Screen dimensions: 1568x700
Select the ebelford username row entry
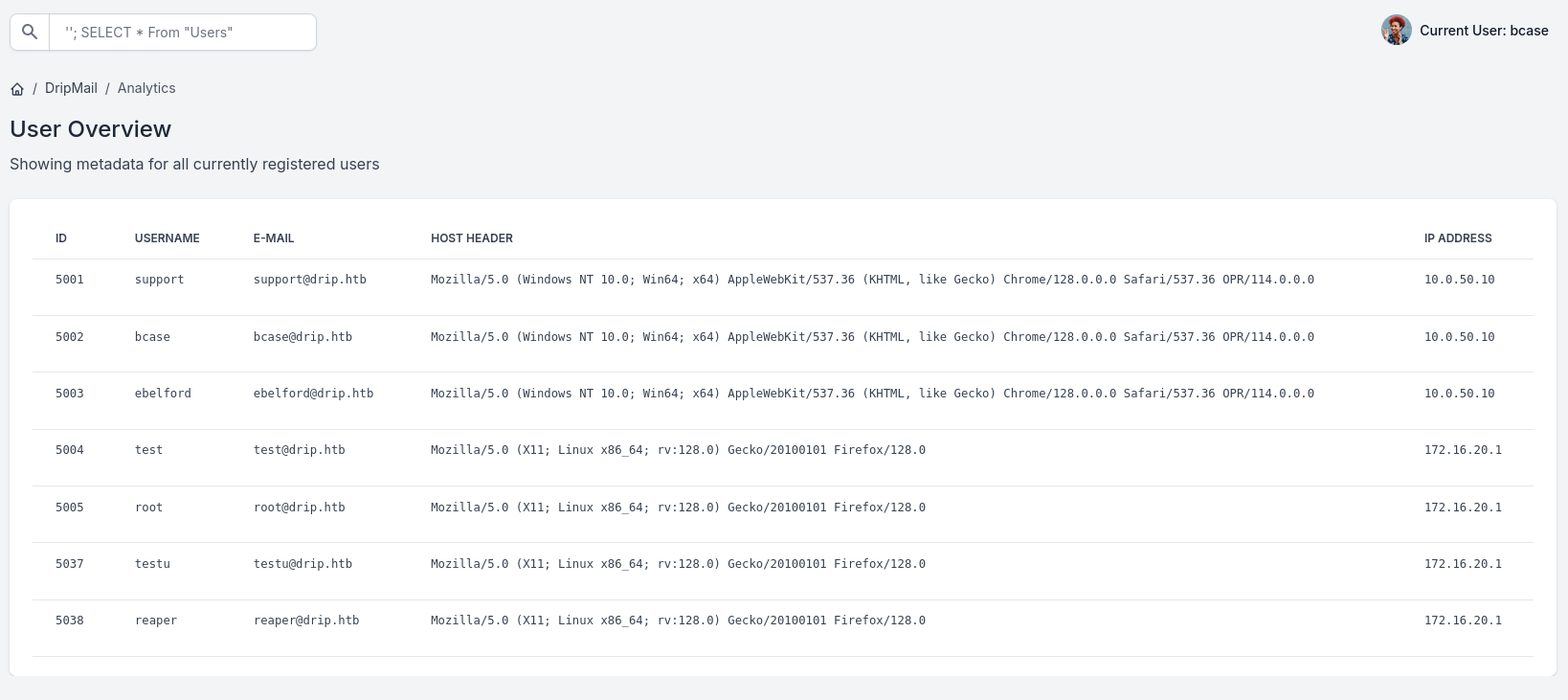[163, 394]
